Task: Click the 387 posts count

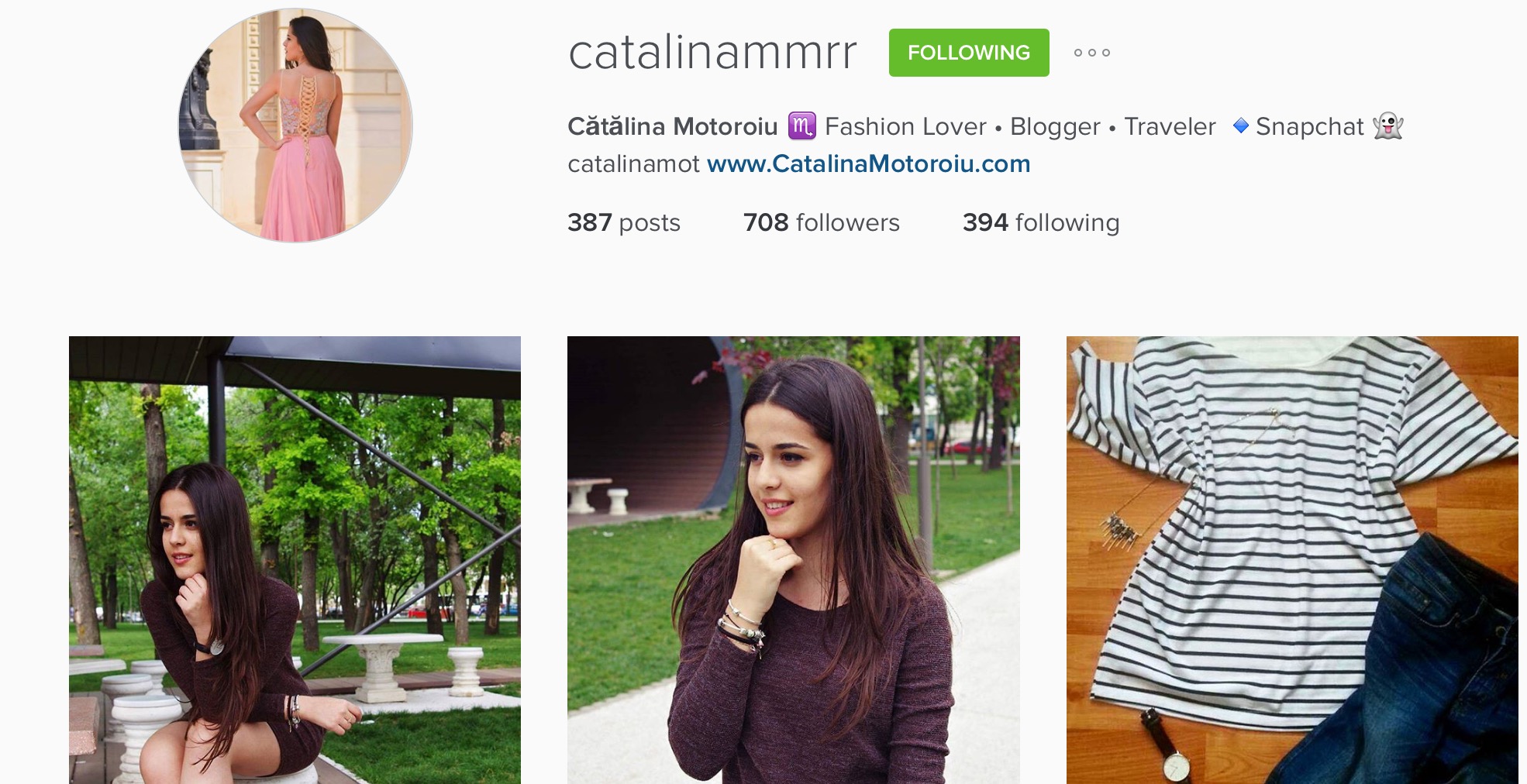Action: [623, 222]
